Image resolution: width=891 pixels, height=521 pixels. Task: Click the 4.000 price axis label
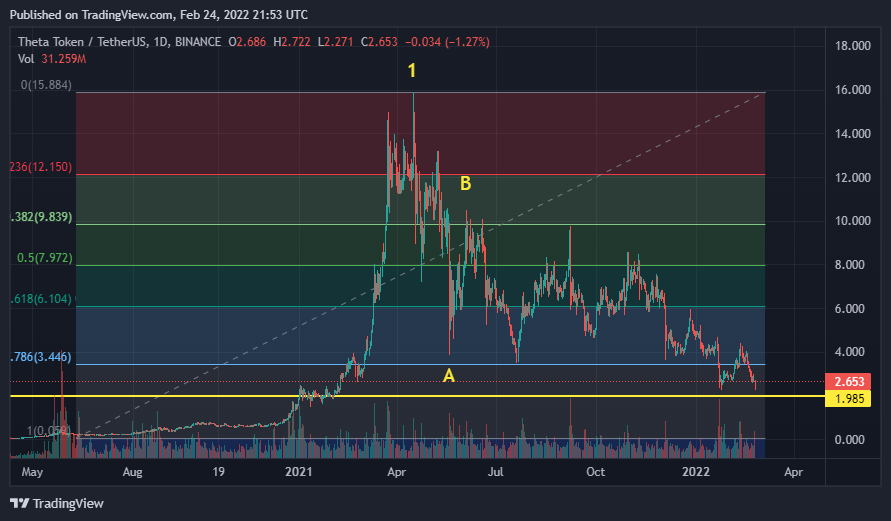[x=850, y=352]
